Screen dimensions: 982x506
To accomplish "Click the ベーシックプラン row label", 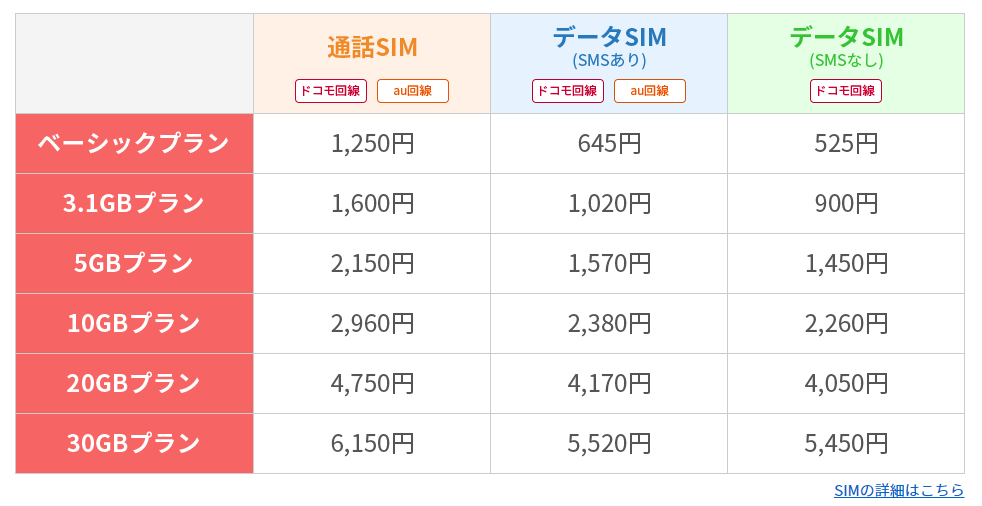I will click(x=134, y=143).
